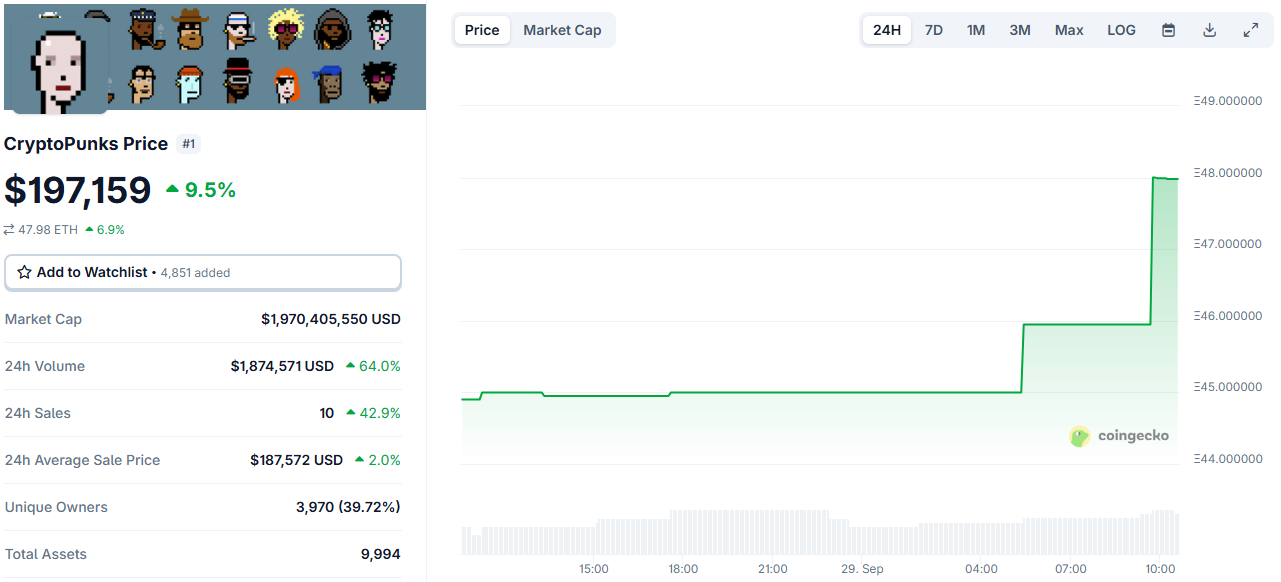Click the green price line on chart
Viewport: 1281px width, 582px height.
(800, 392)
